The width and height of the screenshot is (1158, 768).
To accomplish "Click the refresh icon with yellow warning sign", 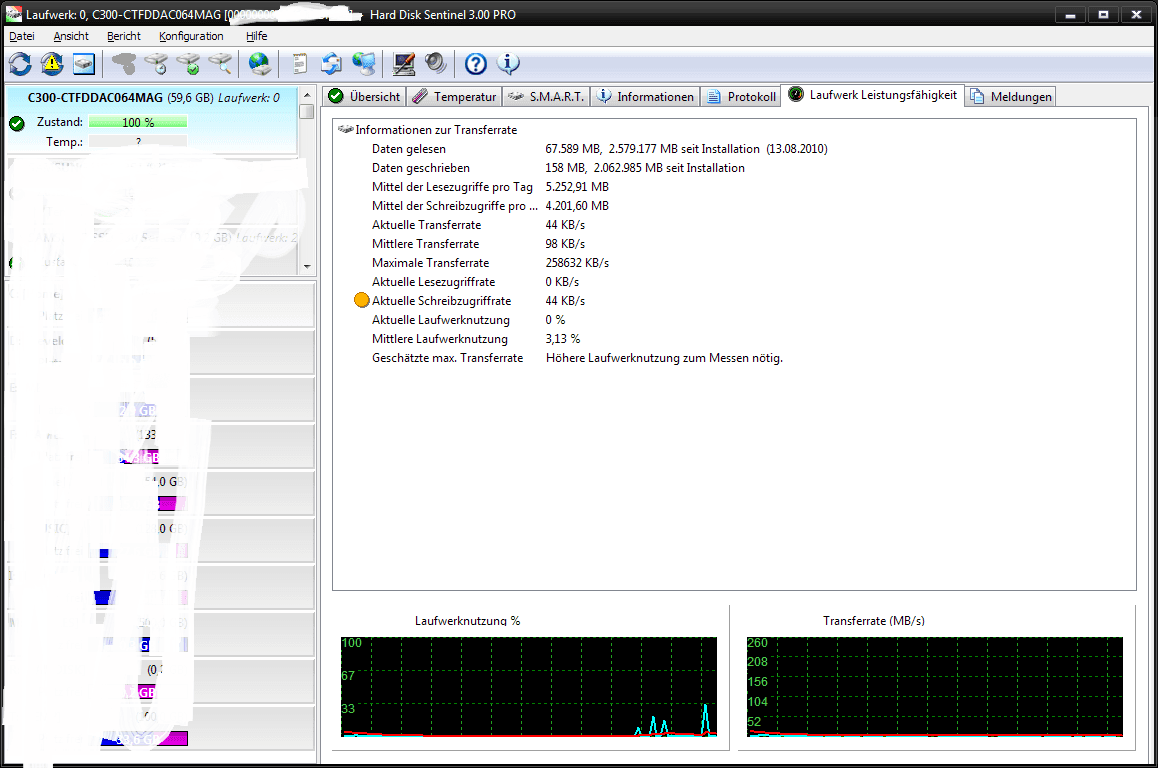I will click(52, 64).
